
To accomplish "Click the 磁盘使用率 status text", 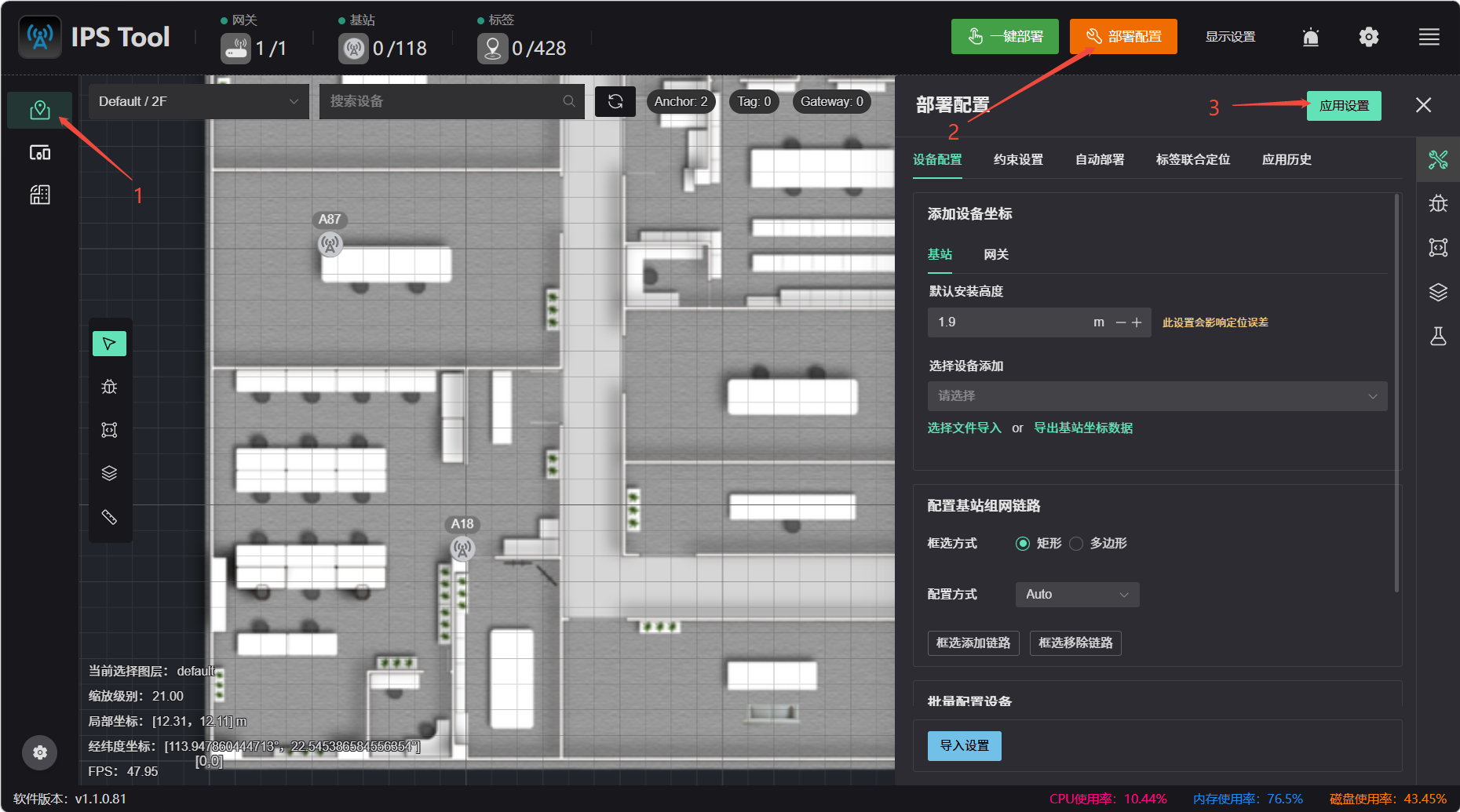I will tap(1388, 799).
